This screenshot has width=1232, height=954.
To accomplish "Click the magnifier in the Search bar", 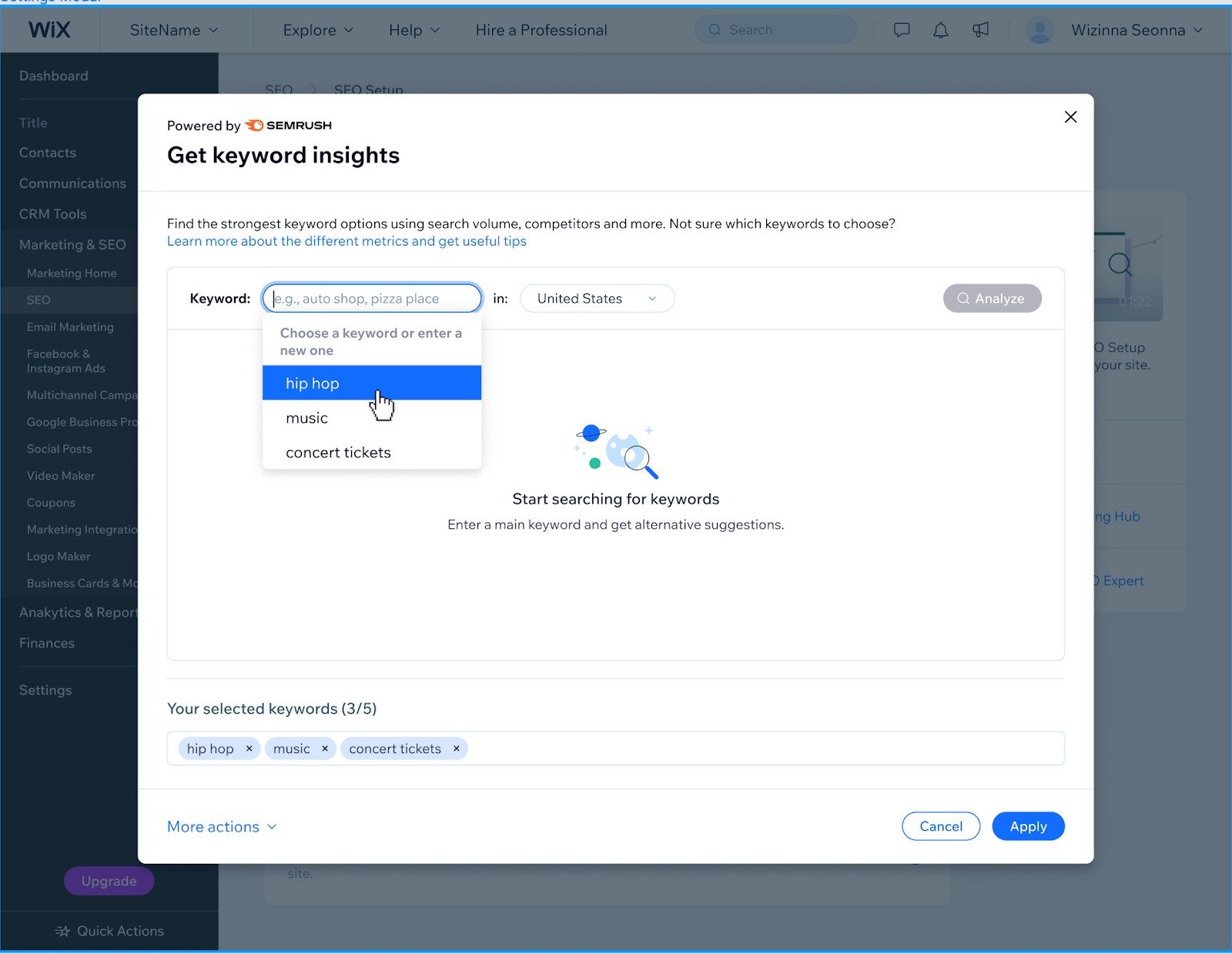I will coord(715,29).
